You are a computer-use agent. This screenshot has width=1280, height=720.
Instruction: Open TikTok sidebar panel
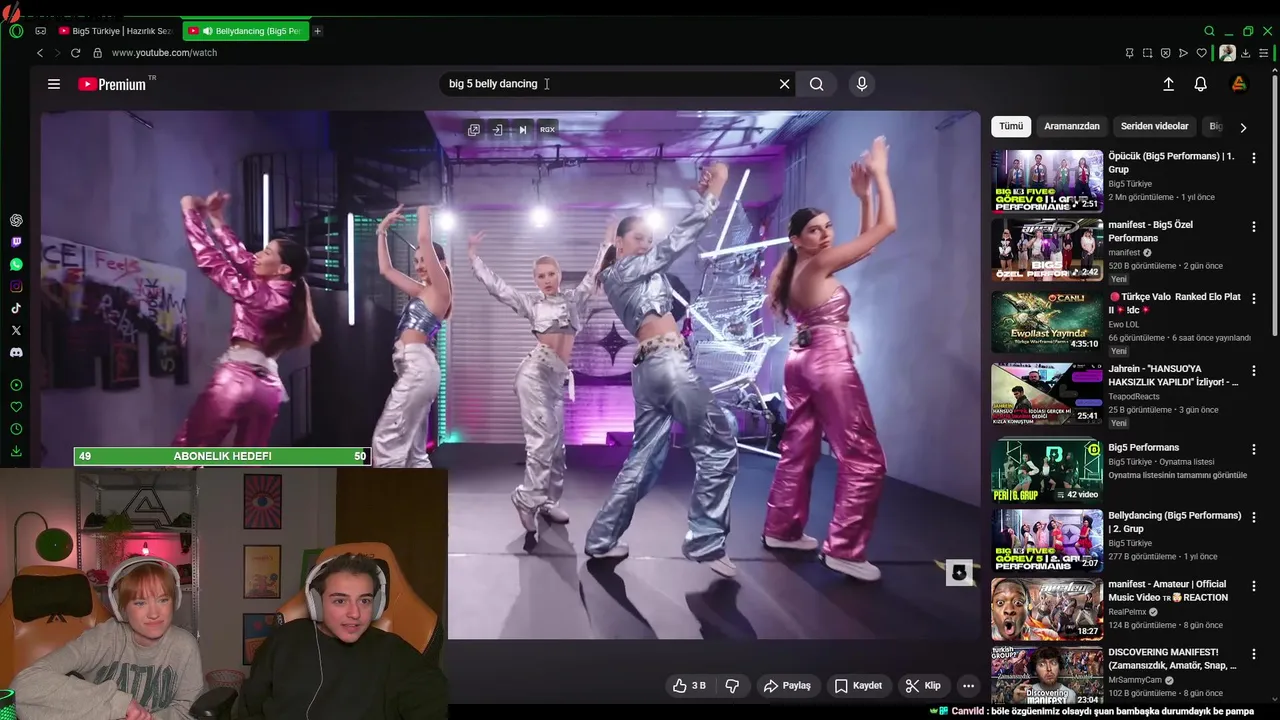[16, 308]
